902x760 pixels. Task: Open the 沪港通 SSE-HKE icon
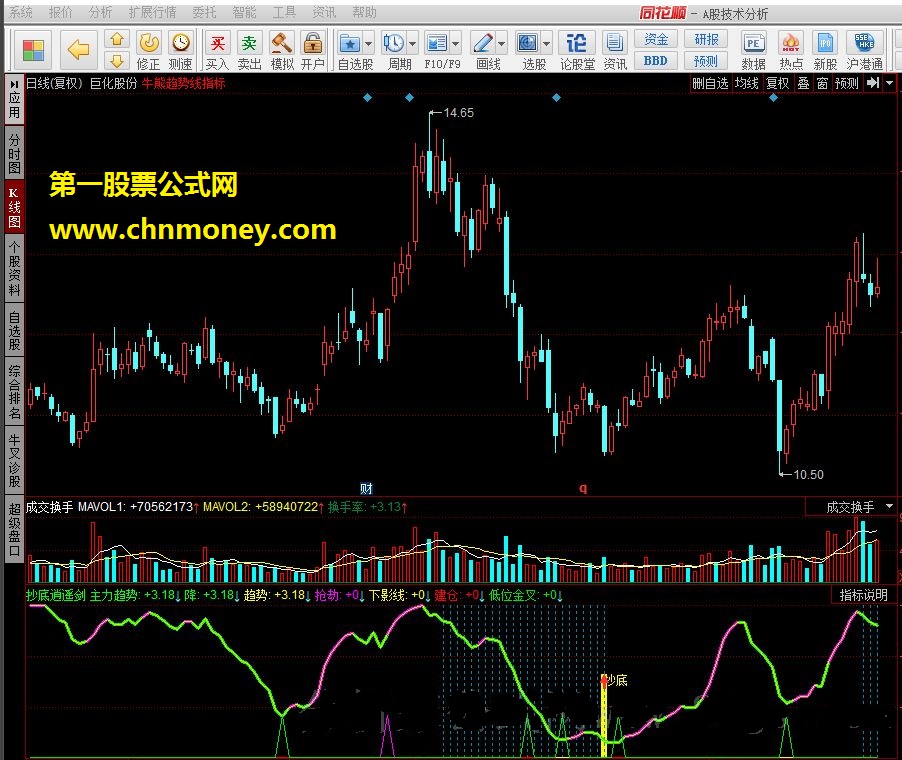[865, 51]
